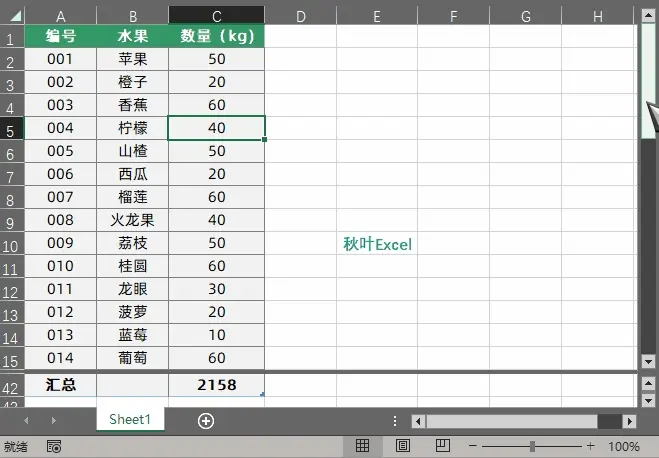
Task: Go to next sheet navigation arrow
Action: pyautogui.click(x=53, y=420)
